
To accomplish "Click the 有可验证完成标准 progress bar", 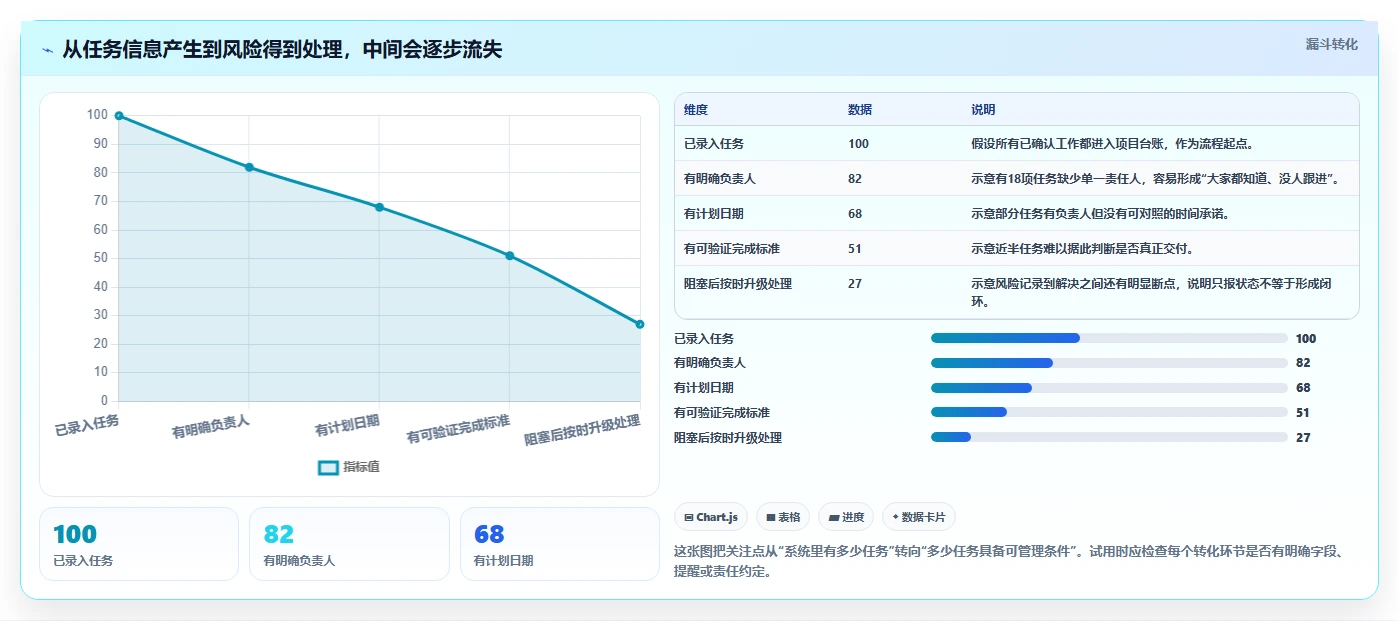I will [x=1109, y=412].
